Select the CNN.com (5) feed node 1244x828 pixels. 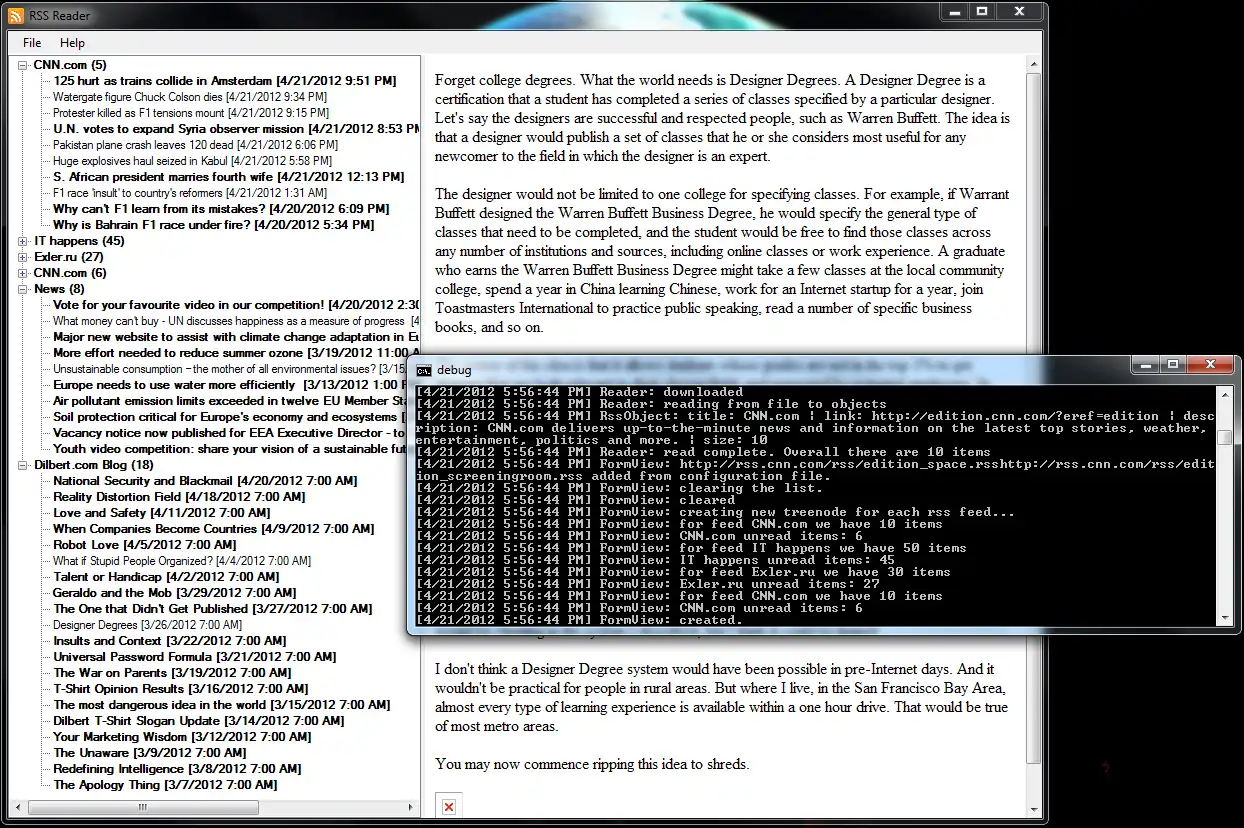pyautogui.click(x=70, y=65)
